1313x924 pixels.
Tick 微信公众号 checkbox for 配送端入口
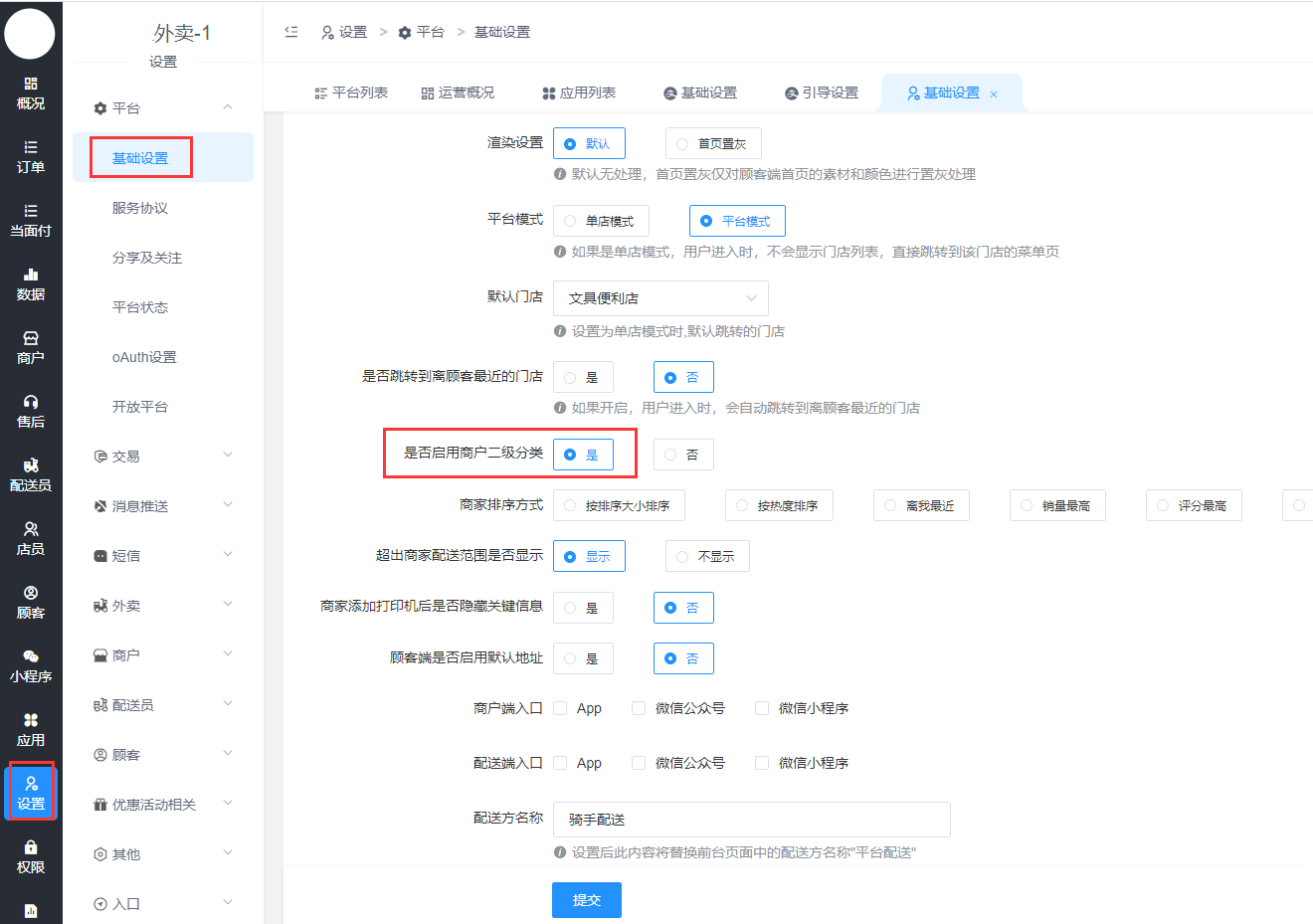[639, 763]
